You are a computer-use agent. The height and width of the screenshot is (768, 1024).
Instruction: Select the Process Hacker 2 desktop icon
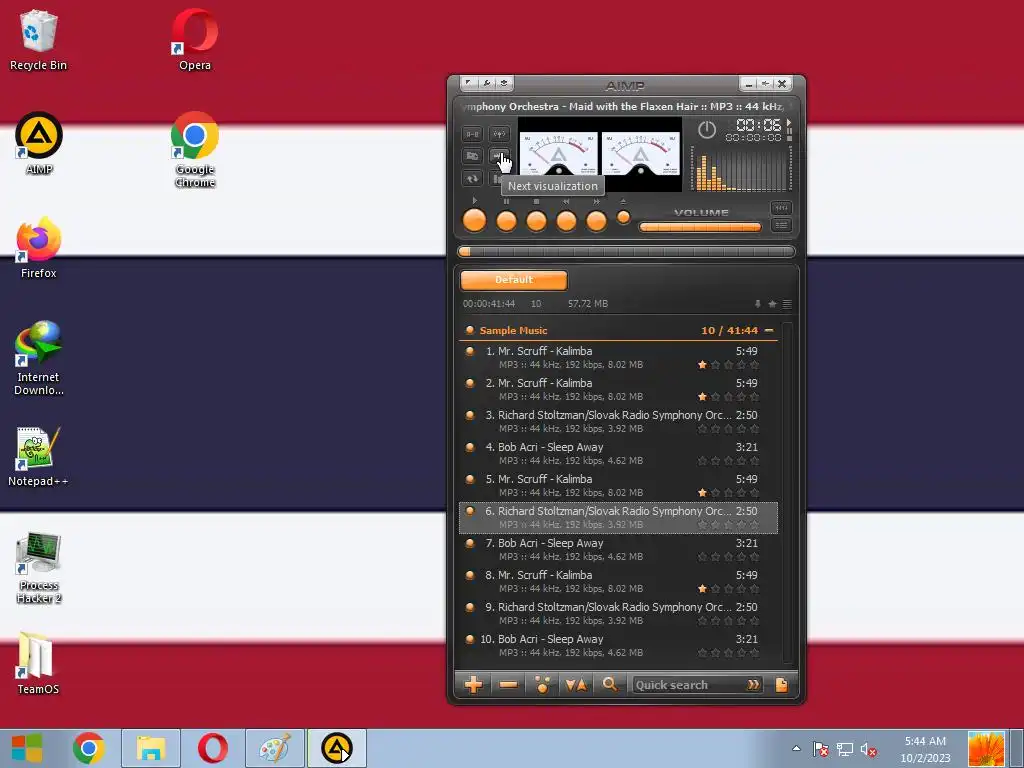click(39, 568)
